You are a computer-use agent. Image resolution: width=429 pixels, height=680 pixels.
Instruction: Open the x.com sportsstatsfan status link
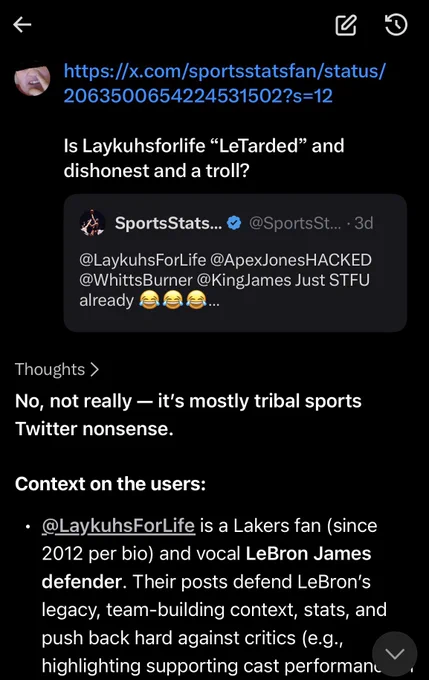tap(224, 83)
